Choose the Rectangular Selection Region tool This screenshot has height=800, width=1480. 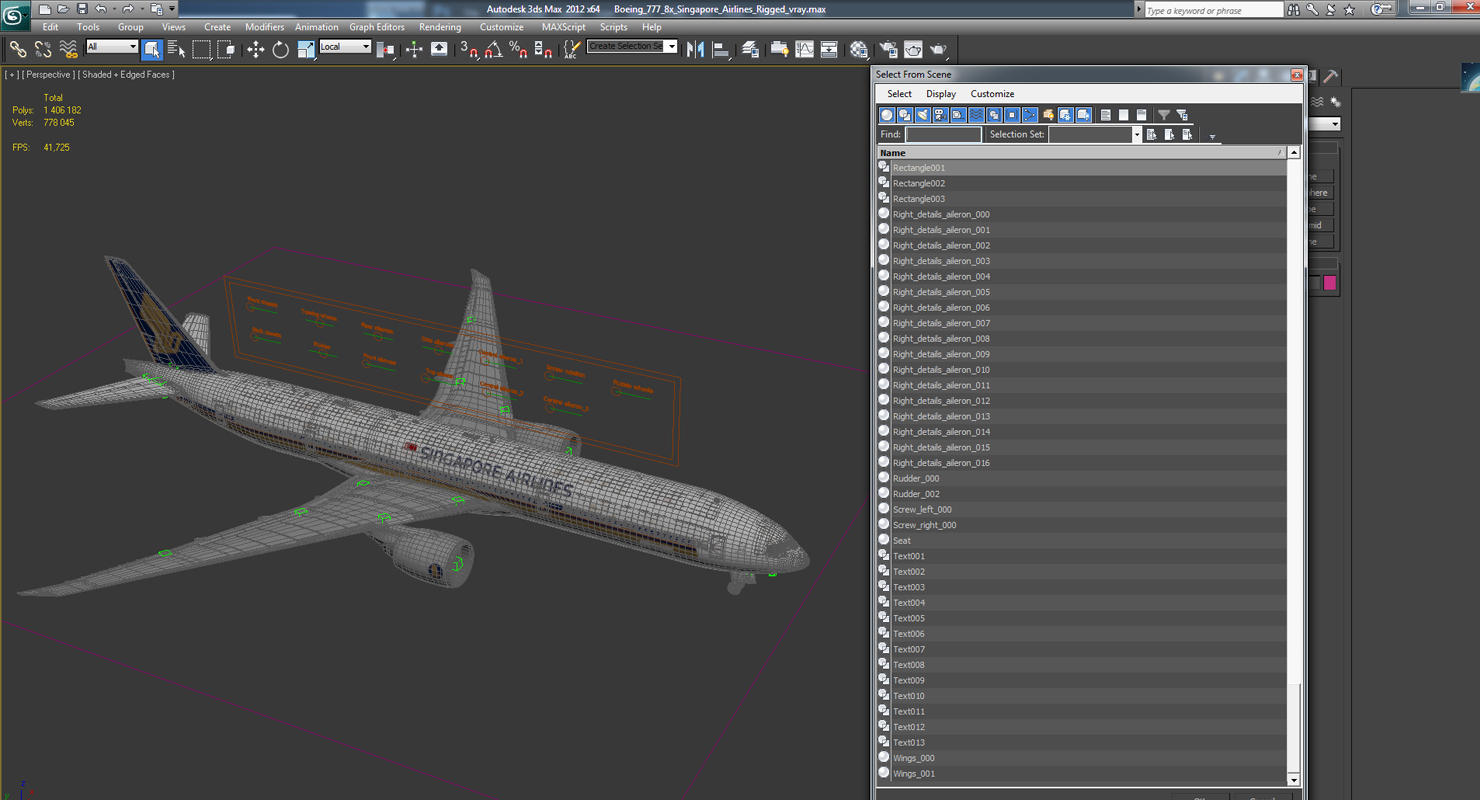pyautogui.click(x=202, y=49)
